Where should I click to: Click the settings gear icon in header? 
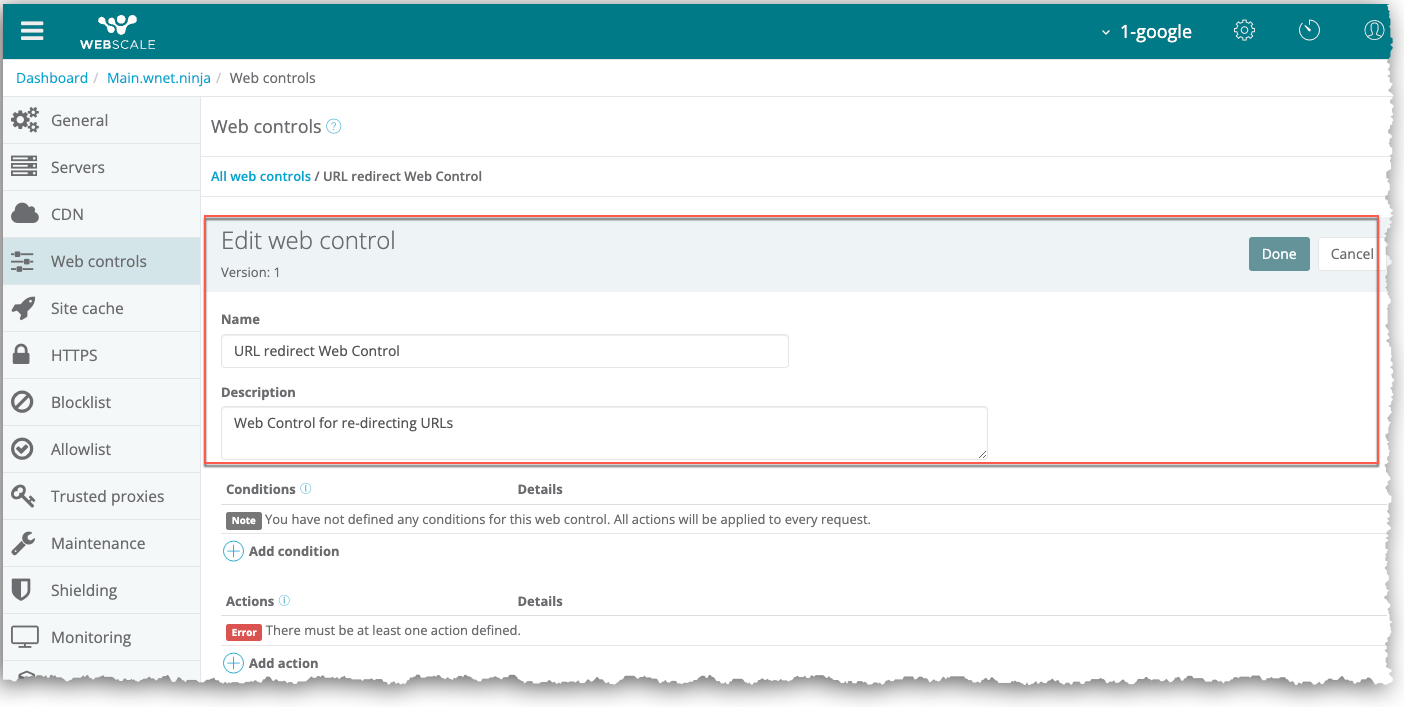pyautogui.click(x=1244, y=31)
